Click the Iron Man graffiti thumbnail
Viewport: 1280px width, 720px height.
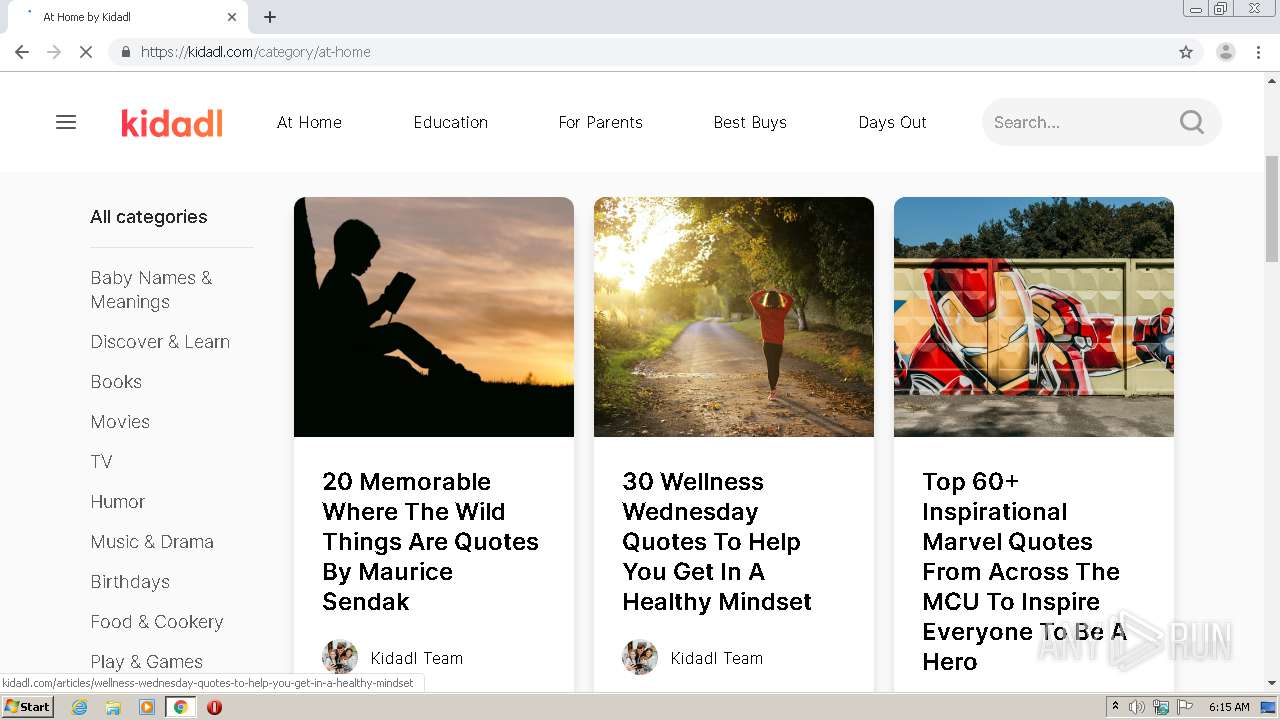tap(1033, 317)
